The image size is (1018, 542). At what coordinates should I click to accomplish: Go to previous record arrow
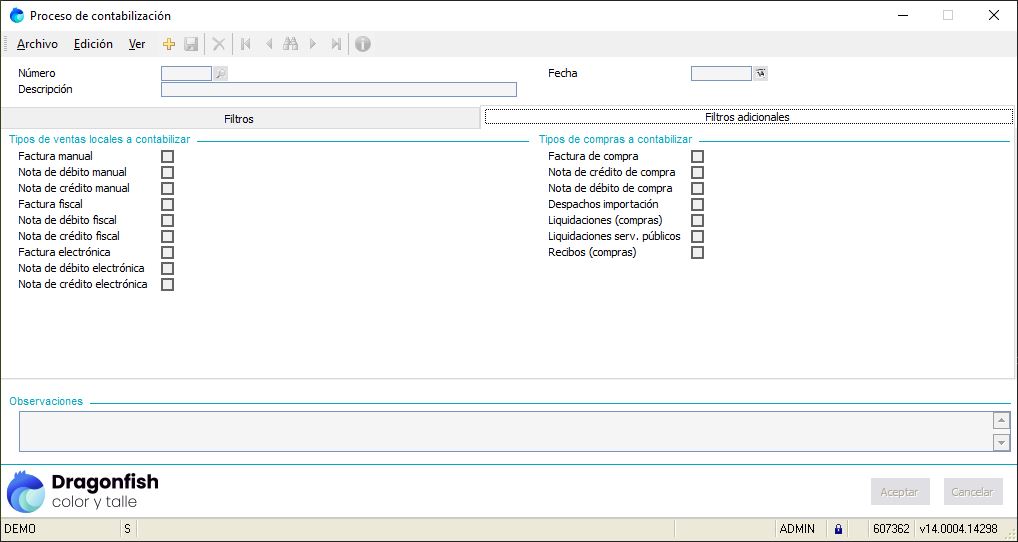pyautogui.click(x=269, y=44)
